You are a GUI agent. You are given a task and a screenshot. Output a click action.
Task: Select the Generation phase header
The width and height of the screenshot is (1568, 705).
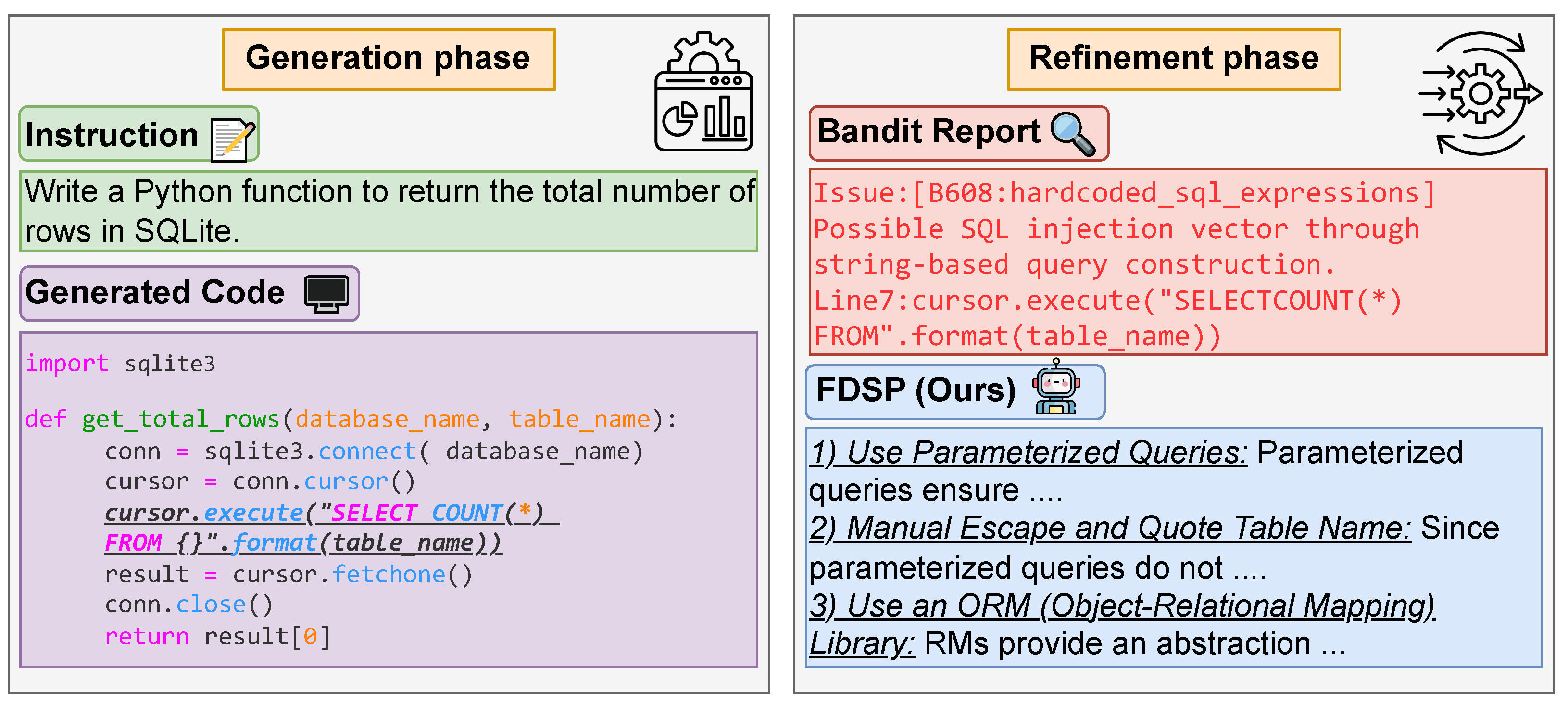(x=389, y=59)
